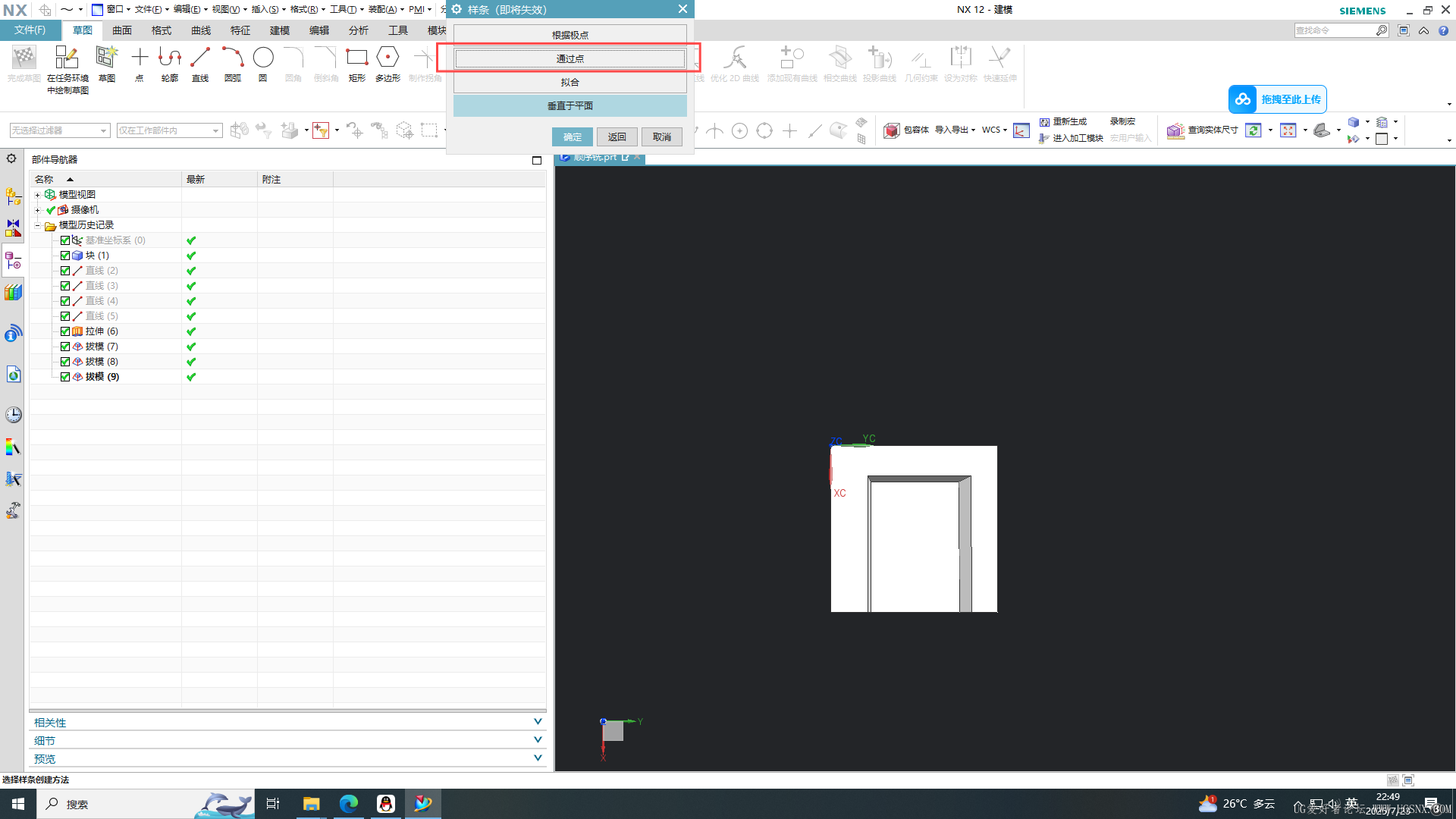Open the 文件(F) ribbon menu

pos(30,30)
